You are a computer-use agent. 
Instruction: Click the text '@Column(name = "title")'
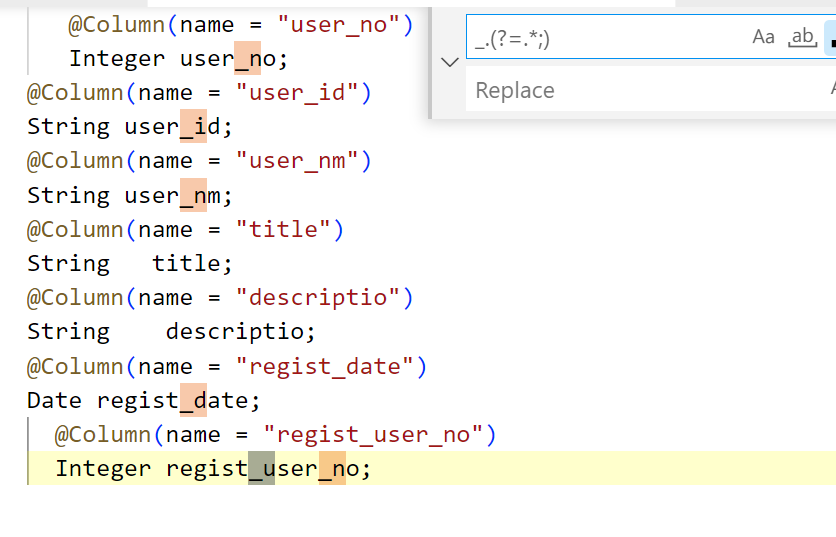tap(185, 230)
